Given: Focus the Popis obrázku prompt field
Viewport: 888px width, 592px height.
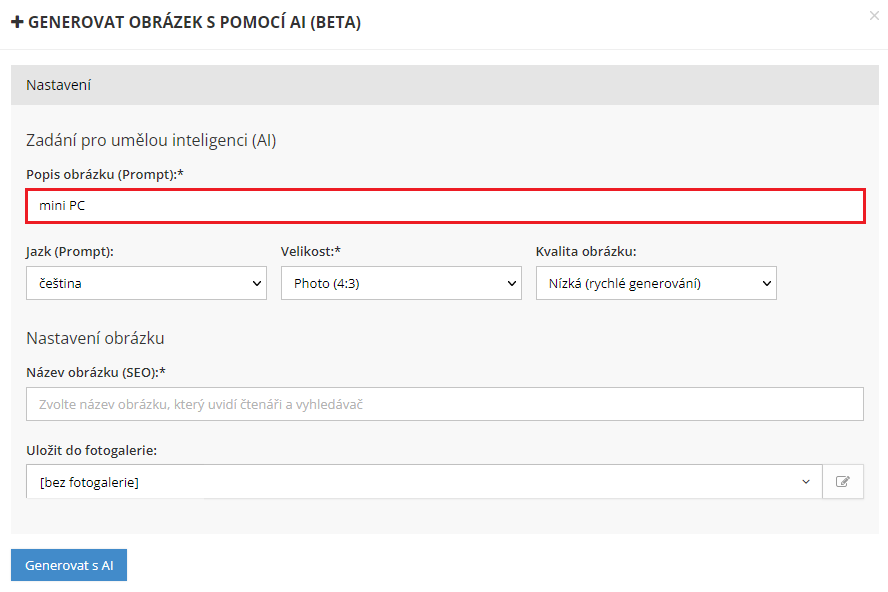Looking at the screenshot, I should coord(445,206).
